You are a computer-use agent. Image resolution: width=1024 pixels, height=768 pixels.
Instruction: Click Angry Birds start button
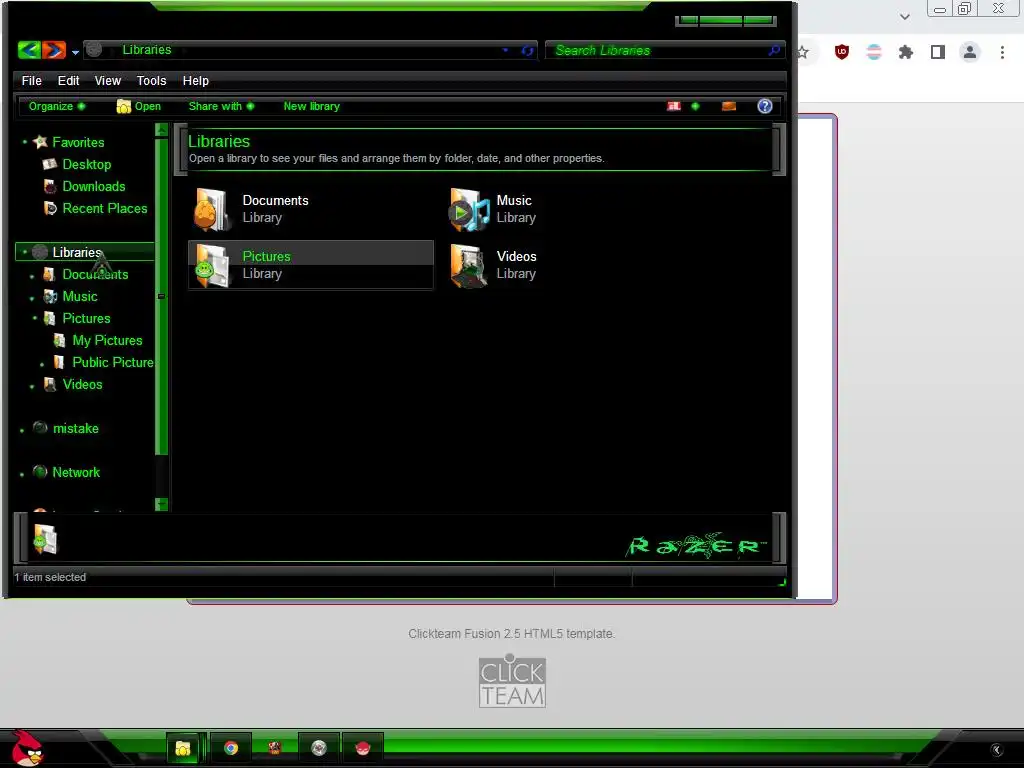pos(27,748)
